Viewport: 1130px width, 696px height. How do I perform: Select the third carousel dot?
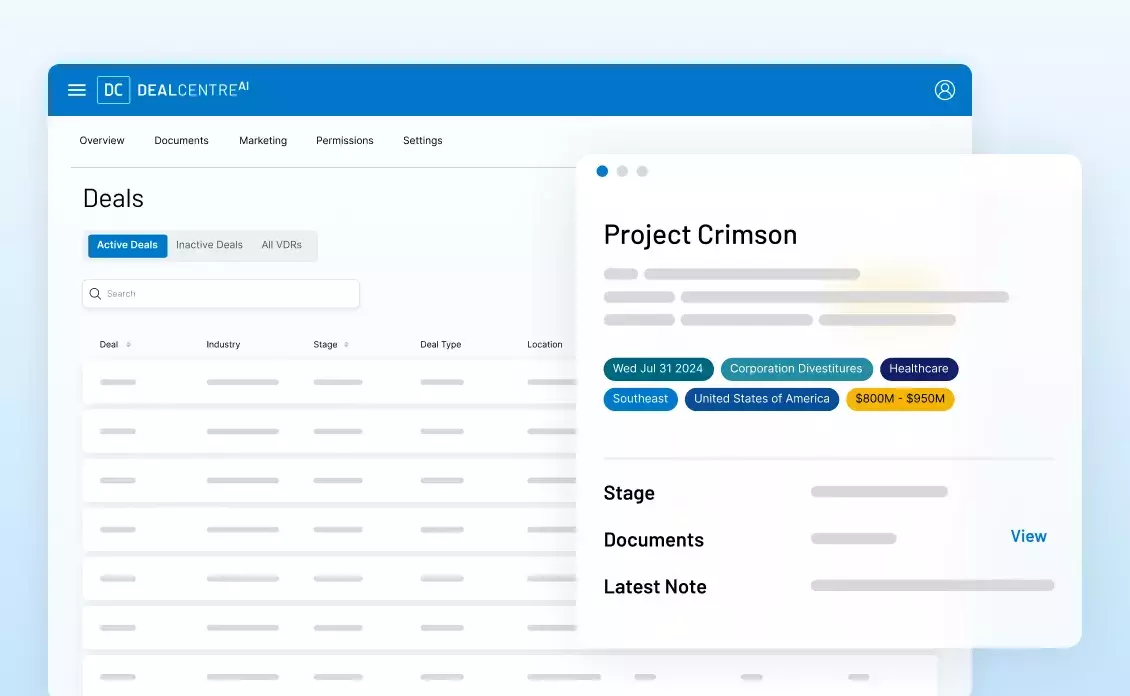point(642,171)
